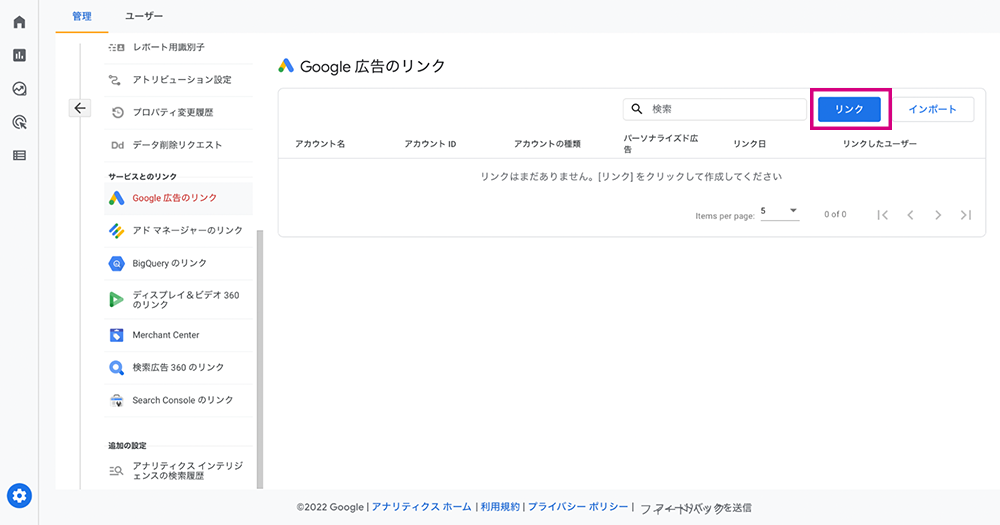1000x525 pixels.
Task: Go to last page pagination icon
Action: click(966, 215)
